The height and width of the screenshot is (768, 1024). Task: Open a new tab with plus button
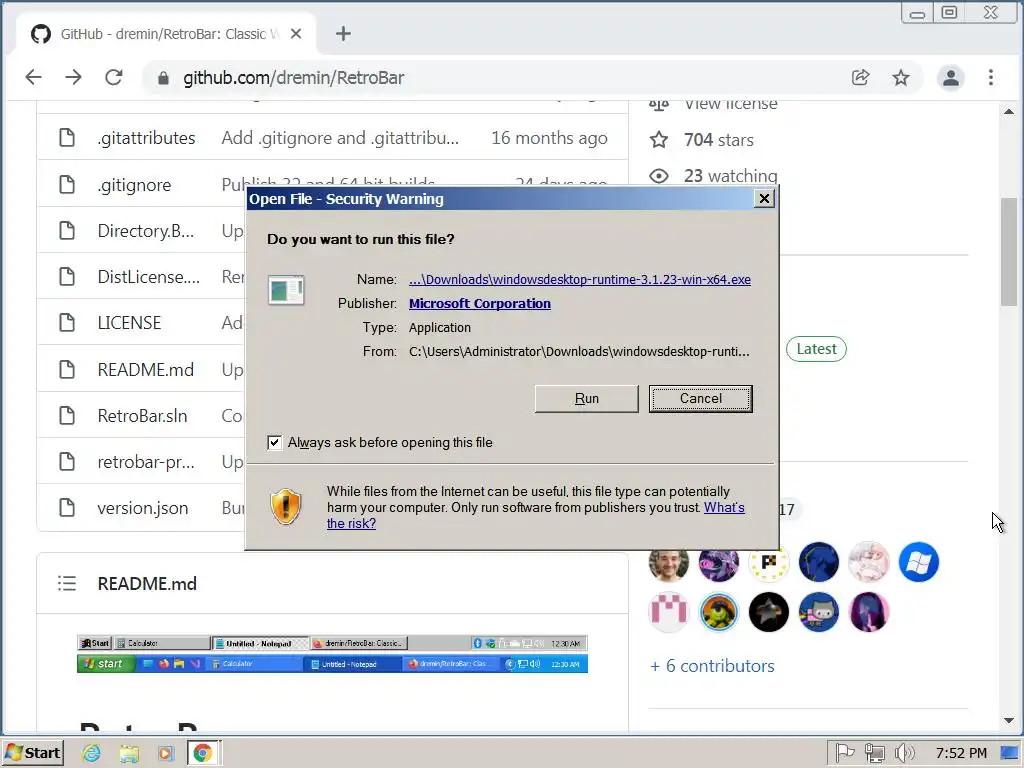[x=344, y=34]
